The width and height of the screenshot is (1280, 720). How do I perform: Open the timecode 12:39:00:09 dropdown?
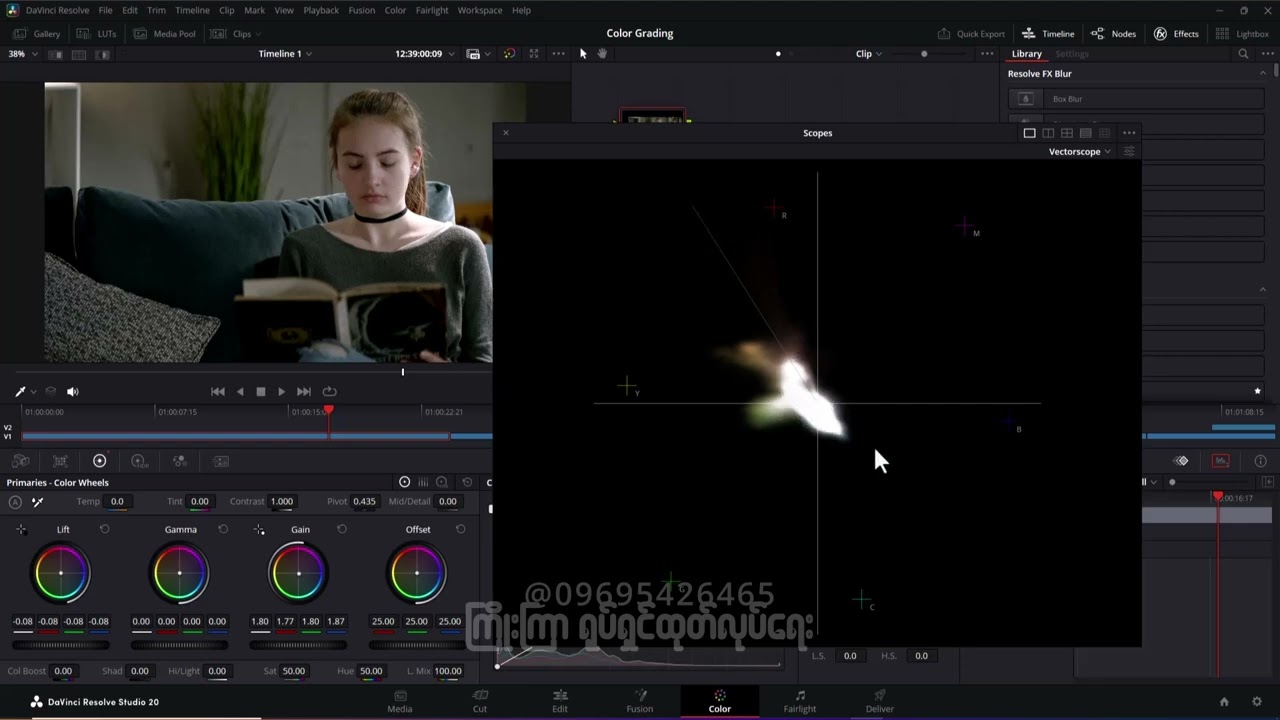click(x=424, y=54)
